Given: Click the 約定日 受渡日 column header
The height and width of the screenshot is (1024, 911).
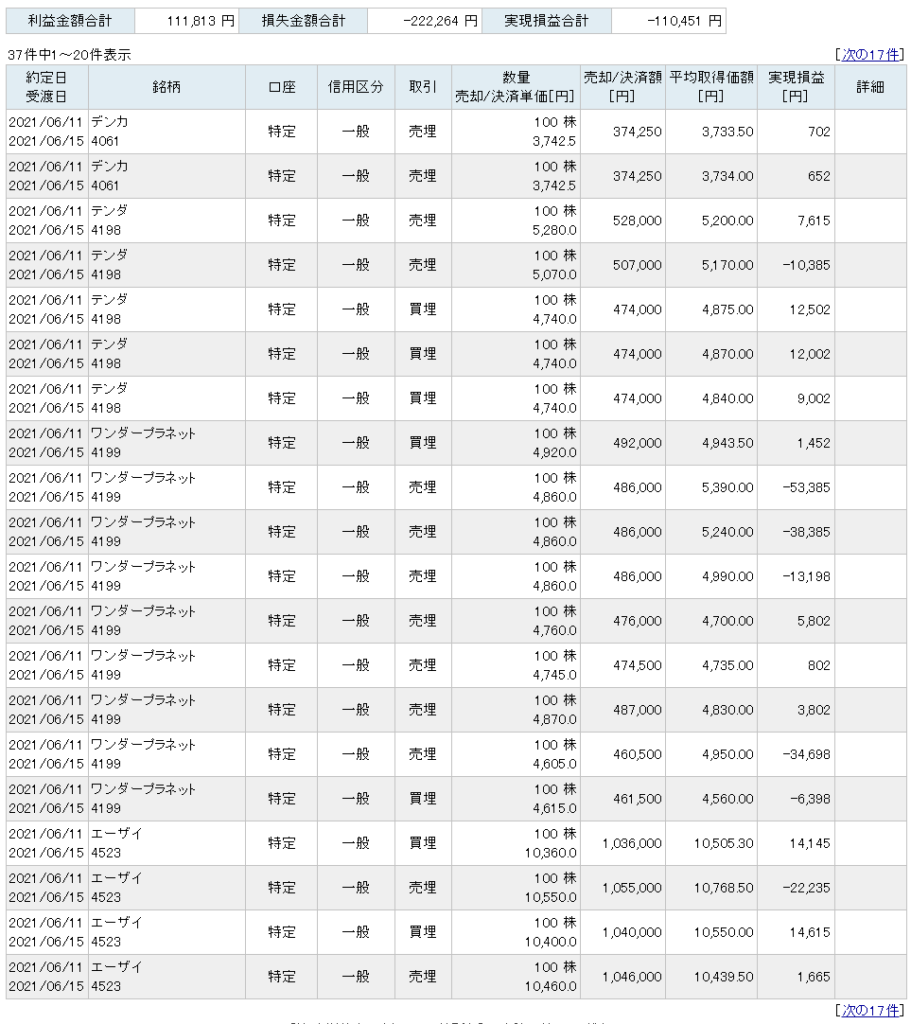Looking at the screenshot, I should [x=47, y=87].
